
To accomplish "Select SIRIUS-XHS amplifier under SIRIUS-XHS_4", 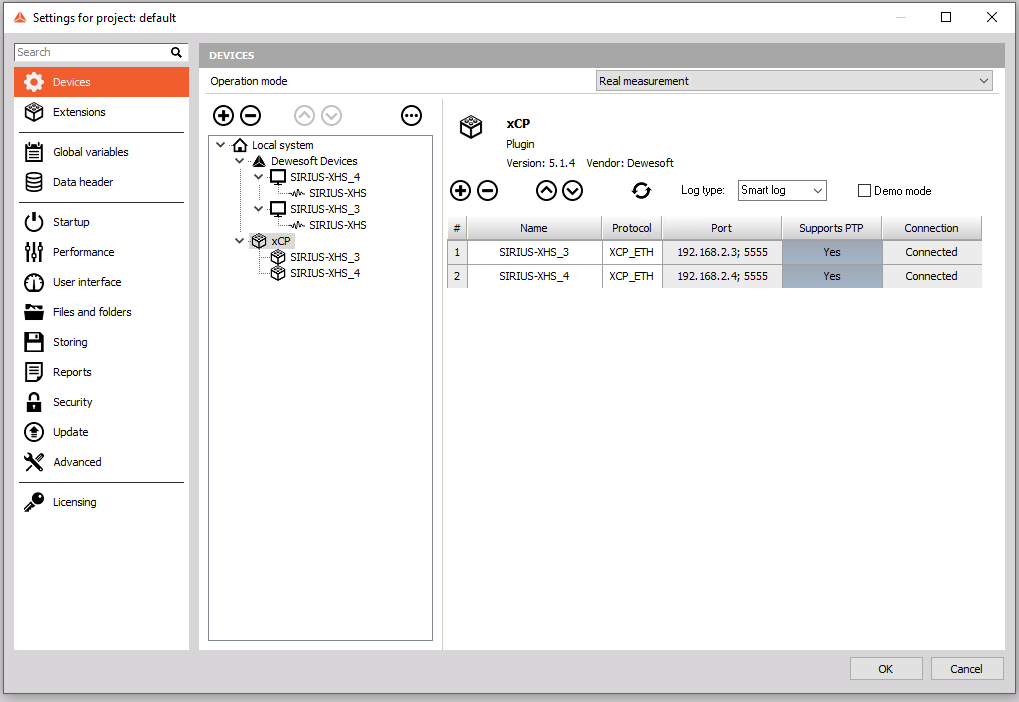I will 338,193.
